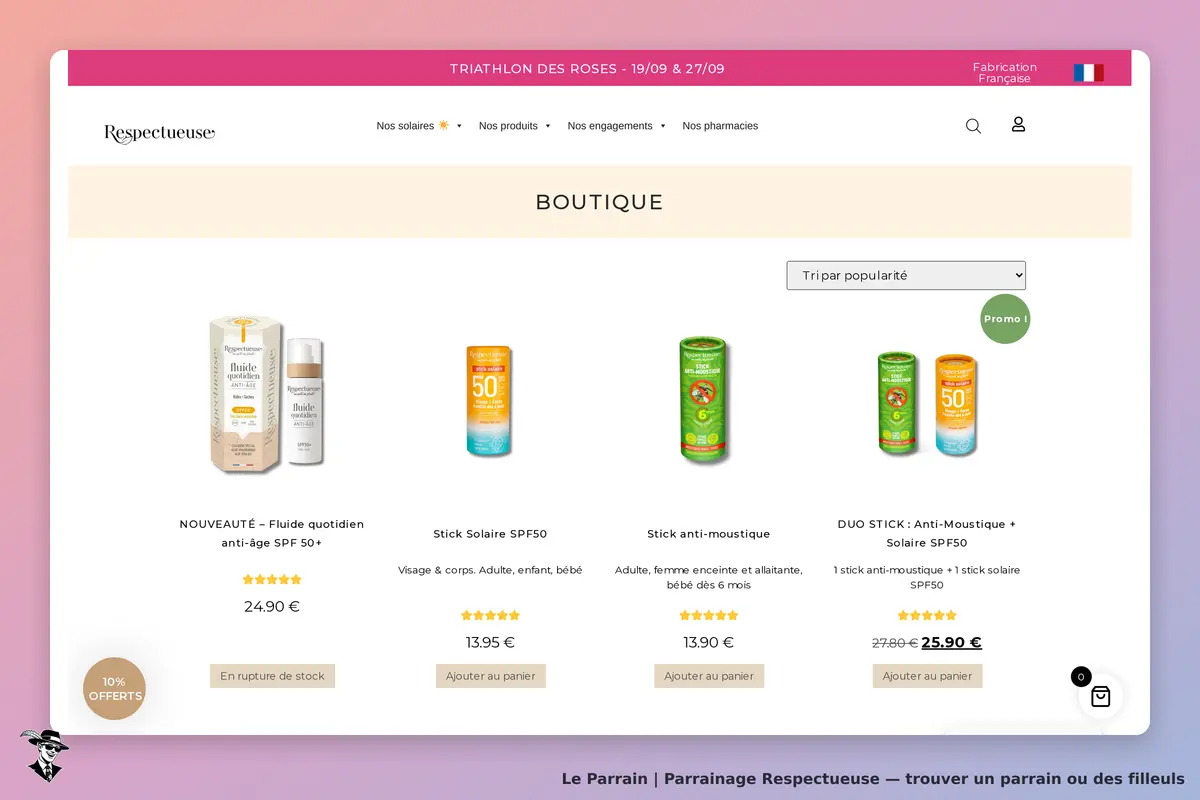The image size is (1200, 800).
Task: Click the 10% OFFERTS round badge
Action: click(x=115, y=689)
